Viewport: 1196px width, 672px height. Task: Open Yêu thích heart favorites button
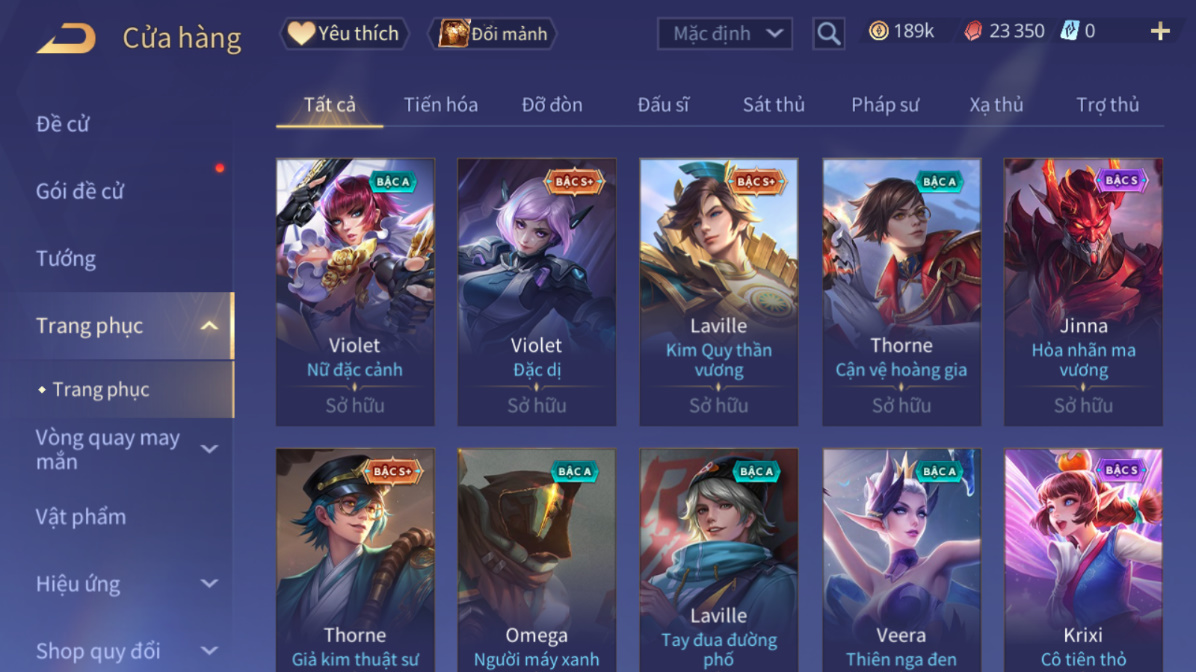[x=345, y=34]
